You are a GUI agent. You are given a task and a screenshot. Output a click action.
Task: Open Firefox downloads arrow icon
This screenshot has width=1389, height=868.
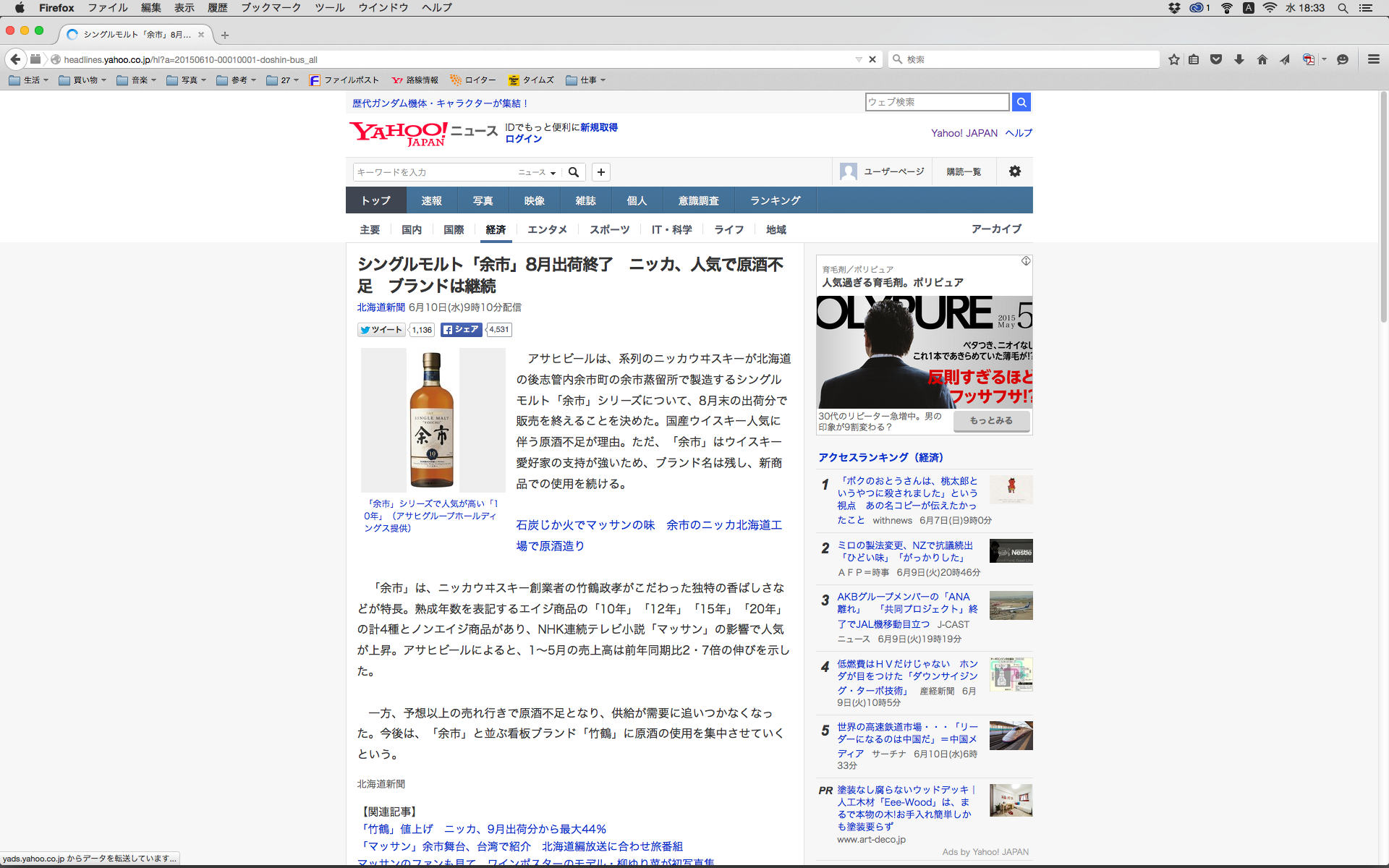tap(1239, 59)
